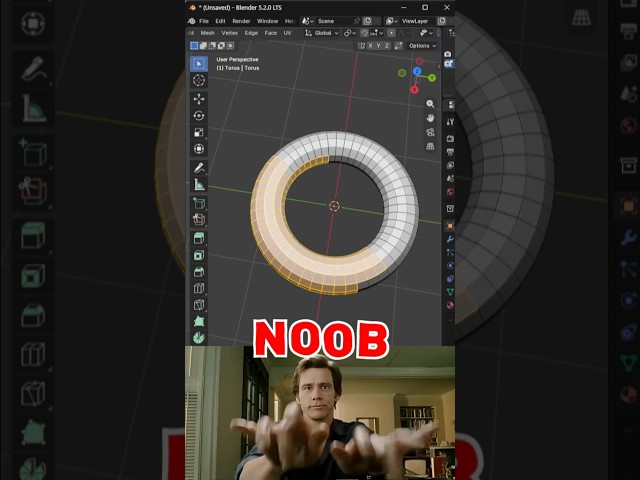This screenshot has width=640, height=480.
Task: Switch perspective/orthographic with the grid icon
Action: click(x=430, y=146)
